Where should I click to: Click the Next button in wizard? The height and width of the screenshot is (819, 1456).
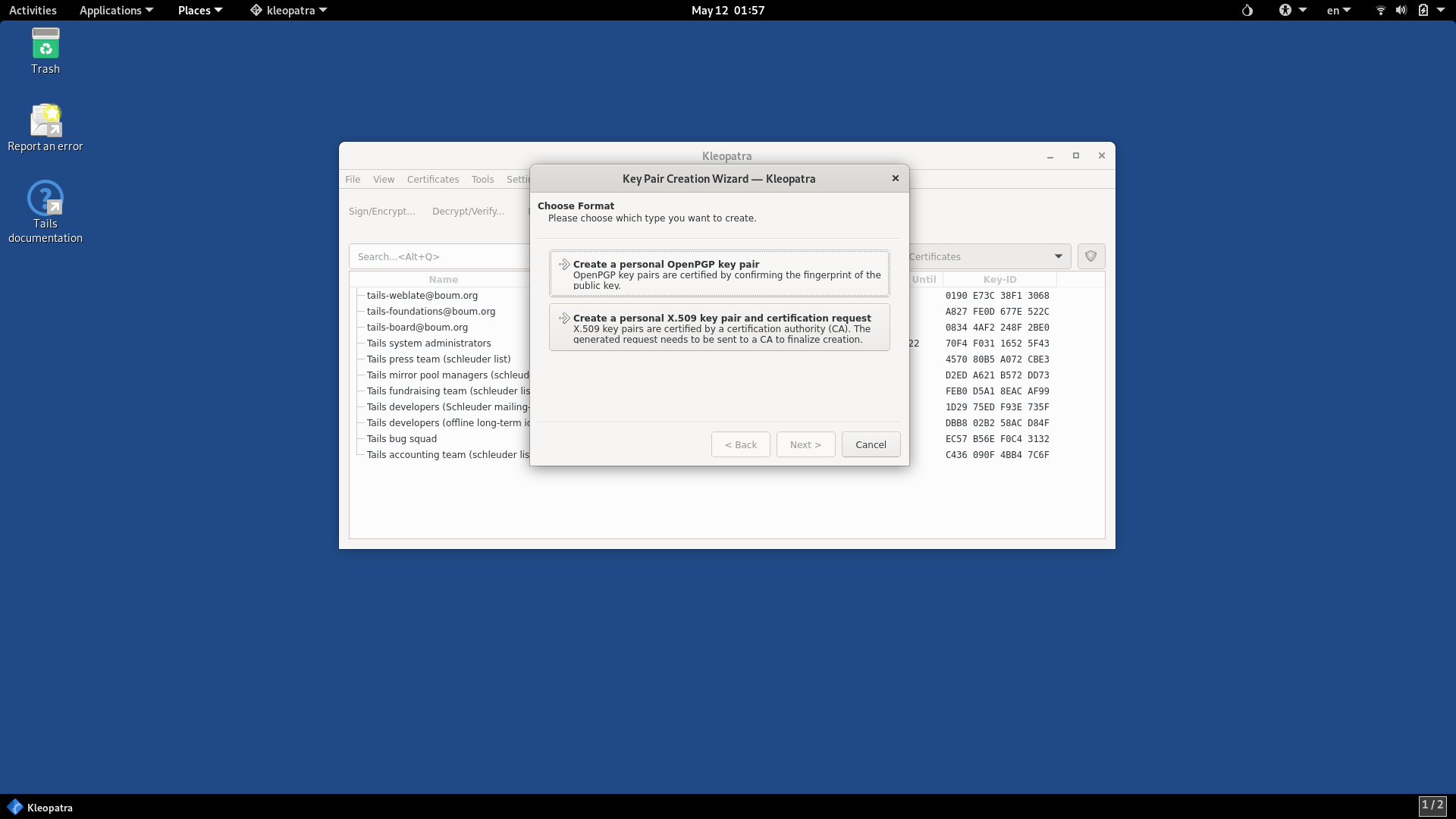pyautogui.click(x=805, y=444)
